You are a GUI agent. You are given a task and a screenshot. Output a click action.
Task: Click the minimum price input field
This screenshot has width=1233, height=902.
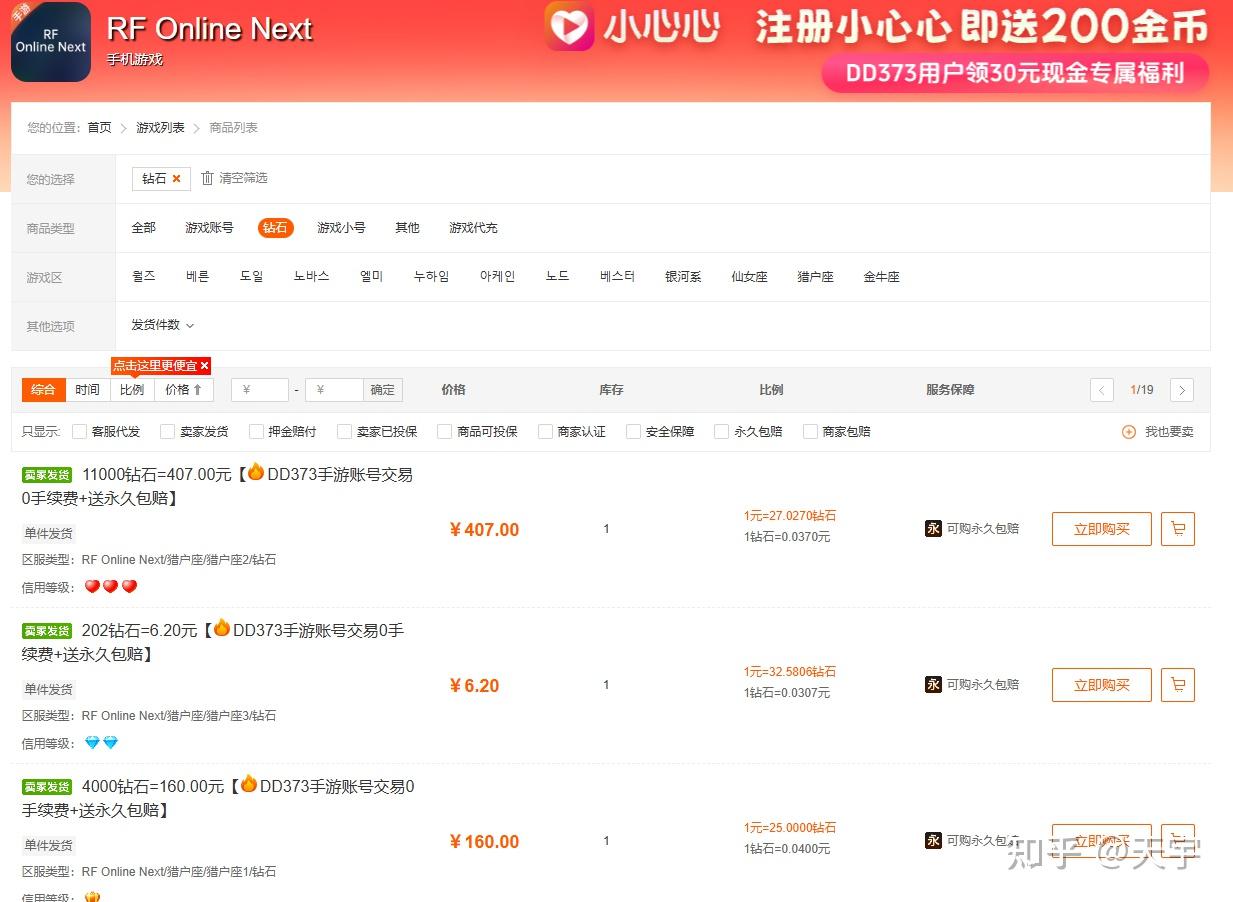pos(259,390)
